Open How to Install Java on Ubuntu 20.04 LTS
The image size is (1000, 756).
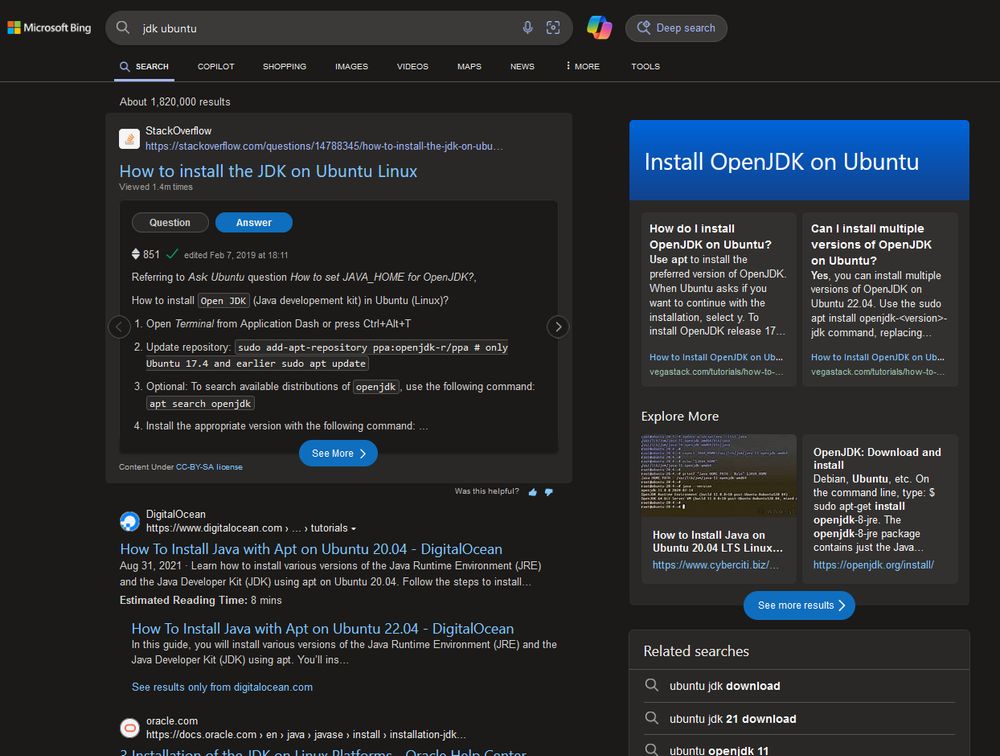[717, 541]
